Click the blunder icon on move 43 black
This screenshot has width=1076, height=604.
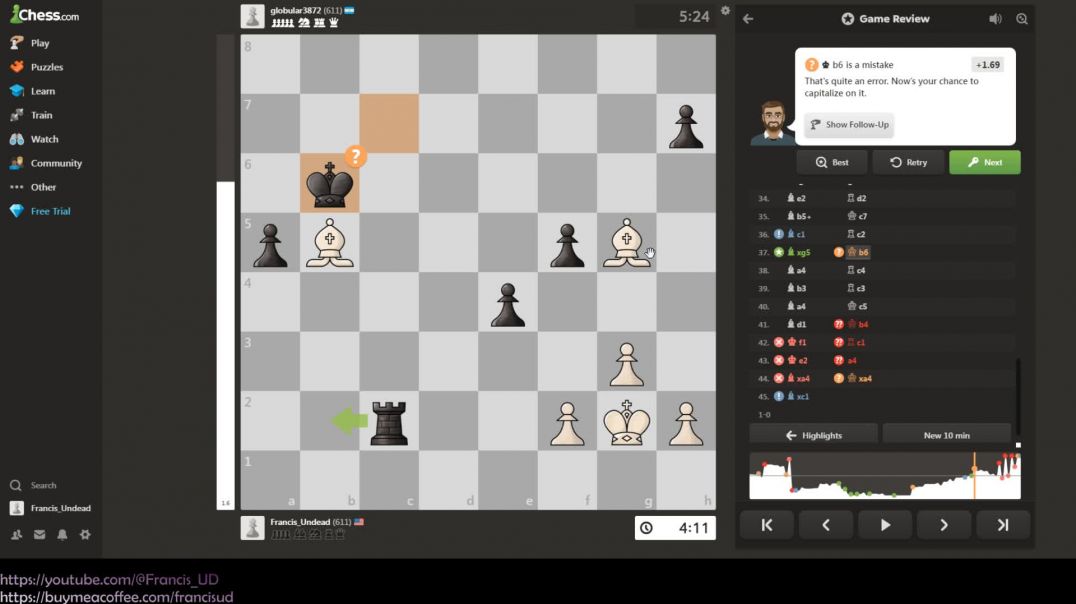[838, 360]
